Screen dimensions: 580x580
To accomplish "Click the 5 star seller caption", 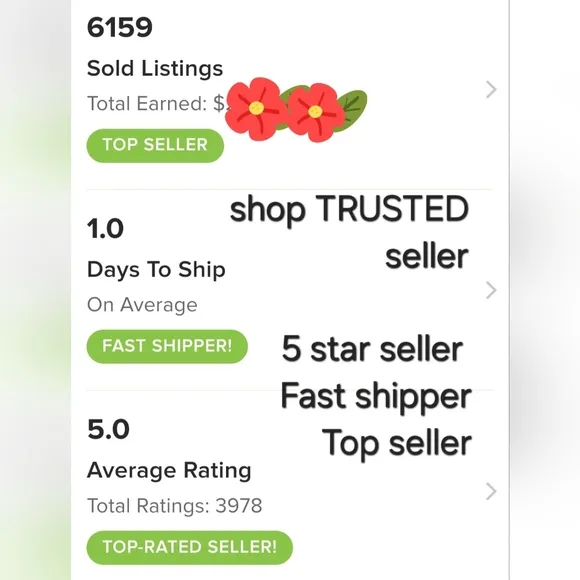I will pyautogui.click(x=372, y=349).
